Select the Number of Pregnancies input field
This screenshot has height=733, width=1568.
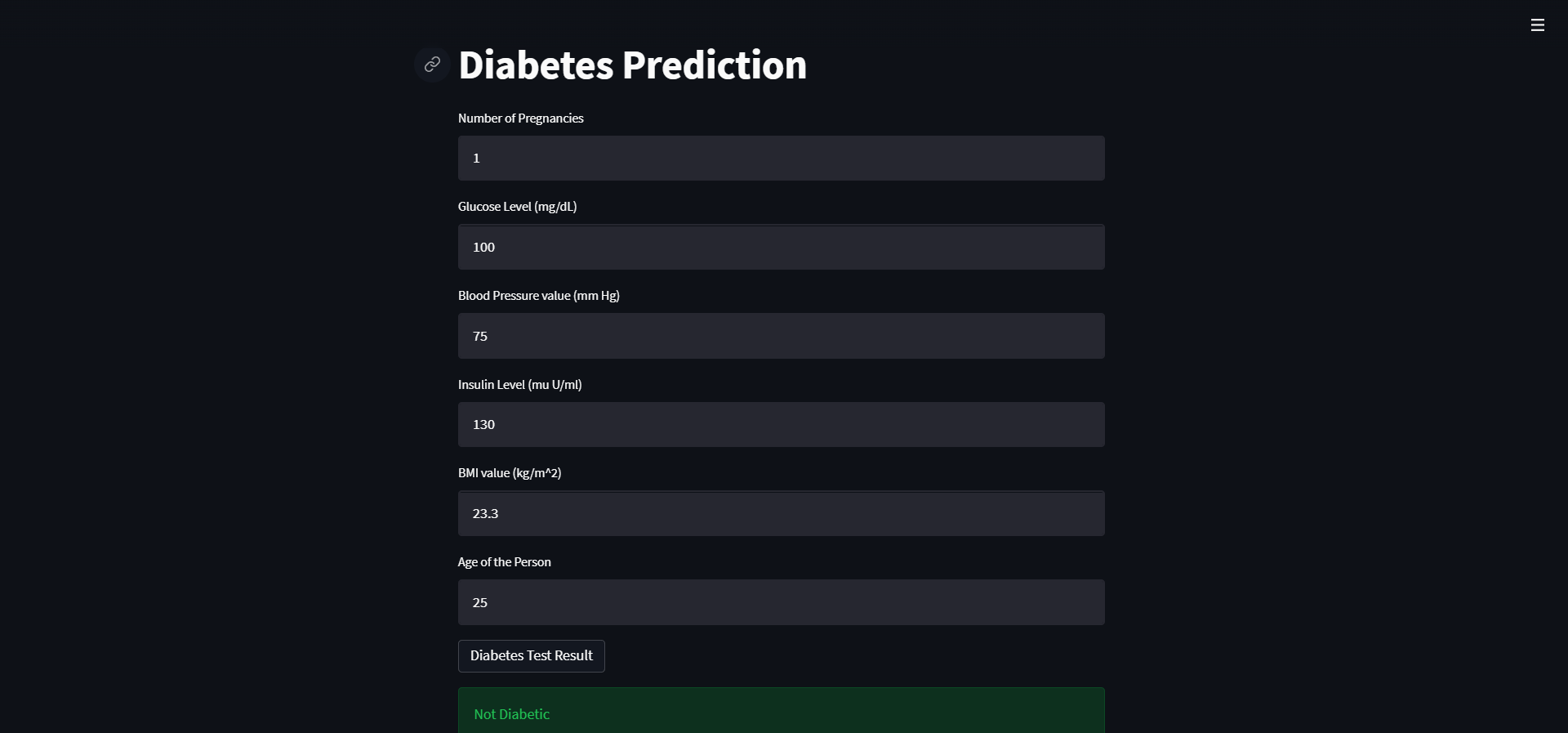pos(781,158)
